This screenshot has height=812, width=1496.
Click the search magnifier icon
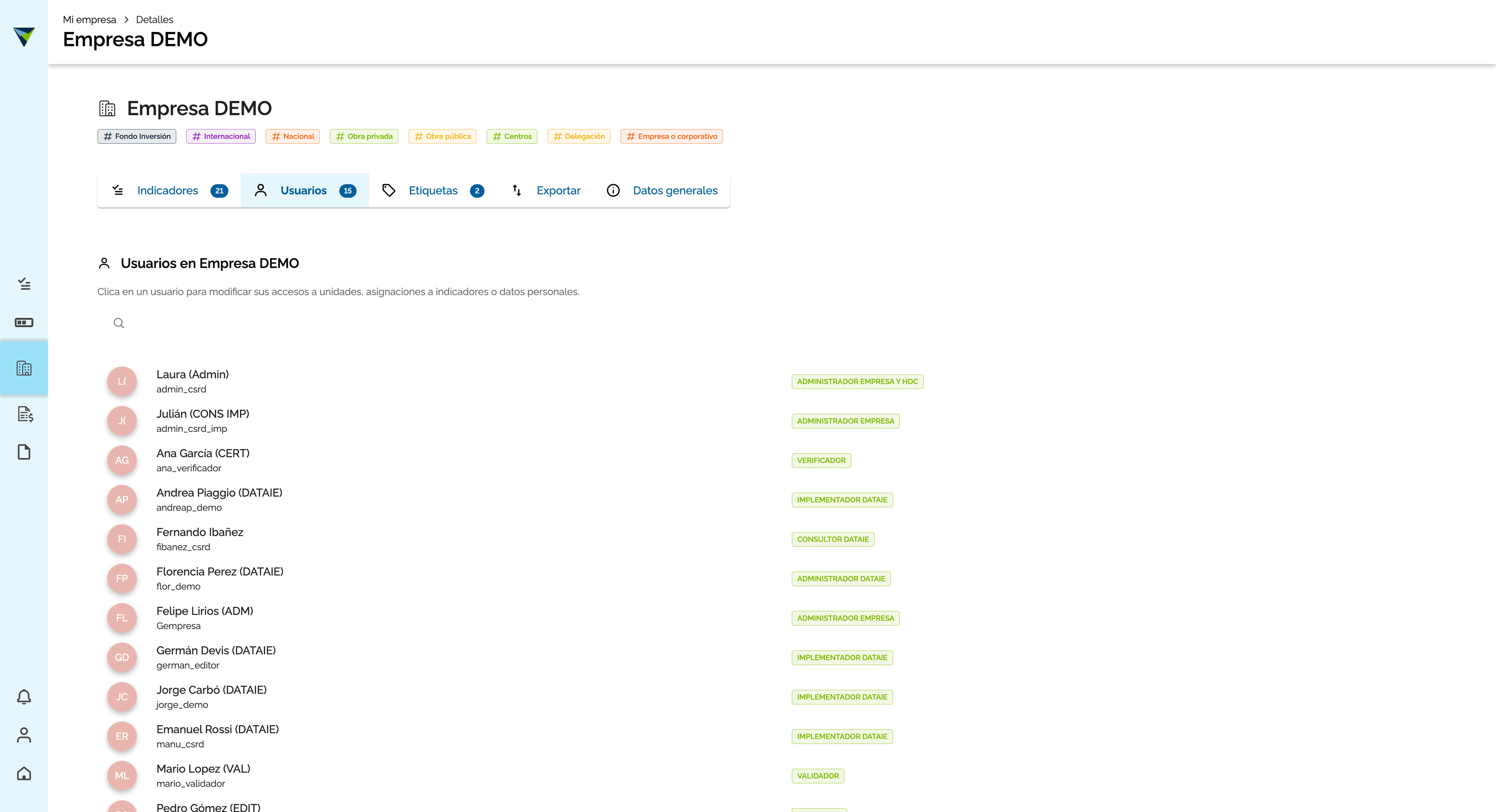click(119, 323)
